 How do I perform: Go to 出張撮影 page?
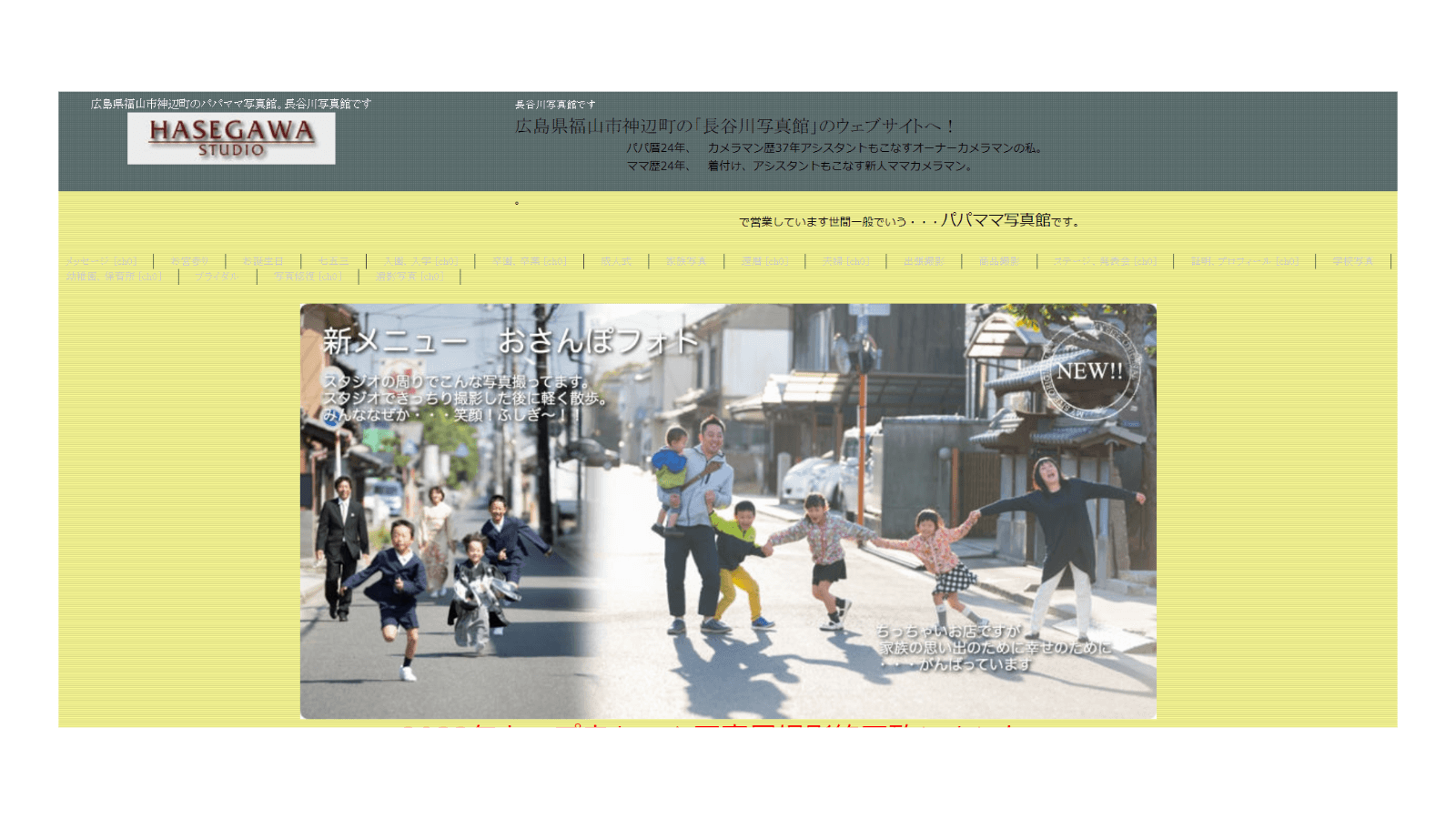point(924,261)
